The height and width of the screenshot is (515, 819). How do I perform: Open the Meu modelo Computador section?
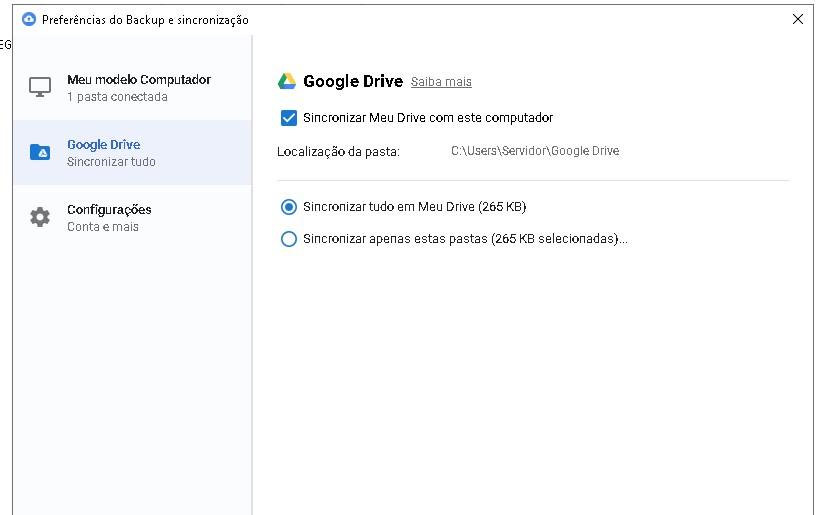tap(132, 87)
